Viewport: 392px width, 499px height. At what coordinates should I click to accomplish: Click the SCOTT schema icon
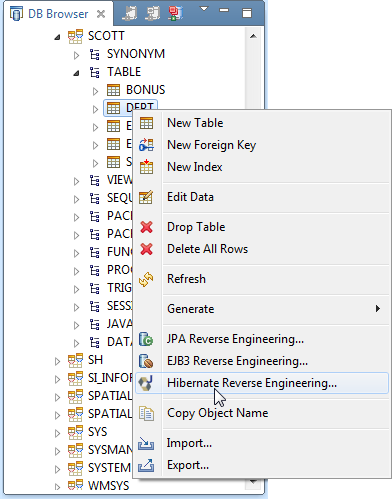(x=75, y=36)
